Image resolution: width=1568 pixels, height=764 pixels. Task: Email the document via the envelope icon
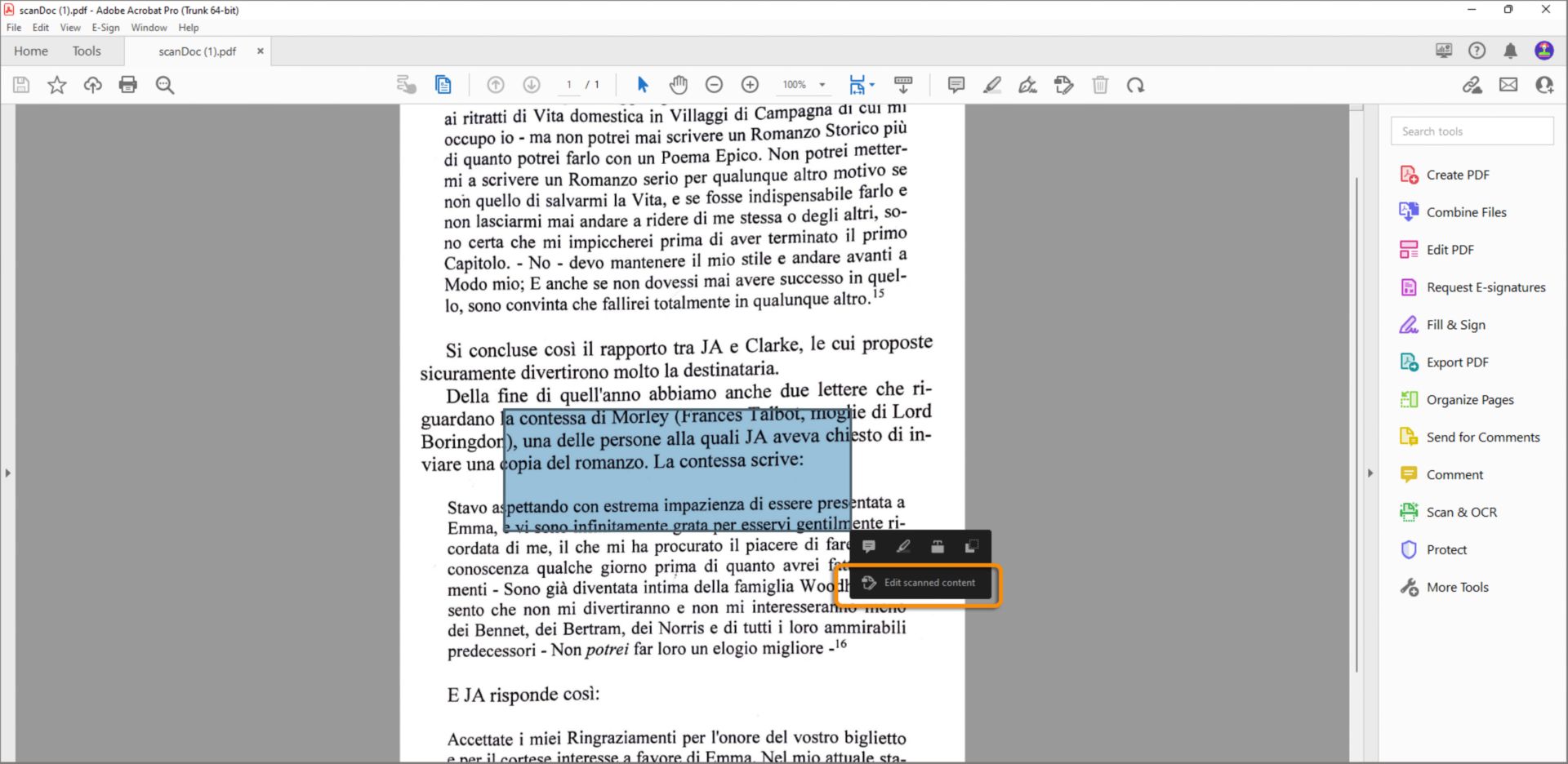click(x=1508, y=84)
